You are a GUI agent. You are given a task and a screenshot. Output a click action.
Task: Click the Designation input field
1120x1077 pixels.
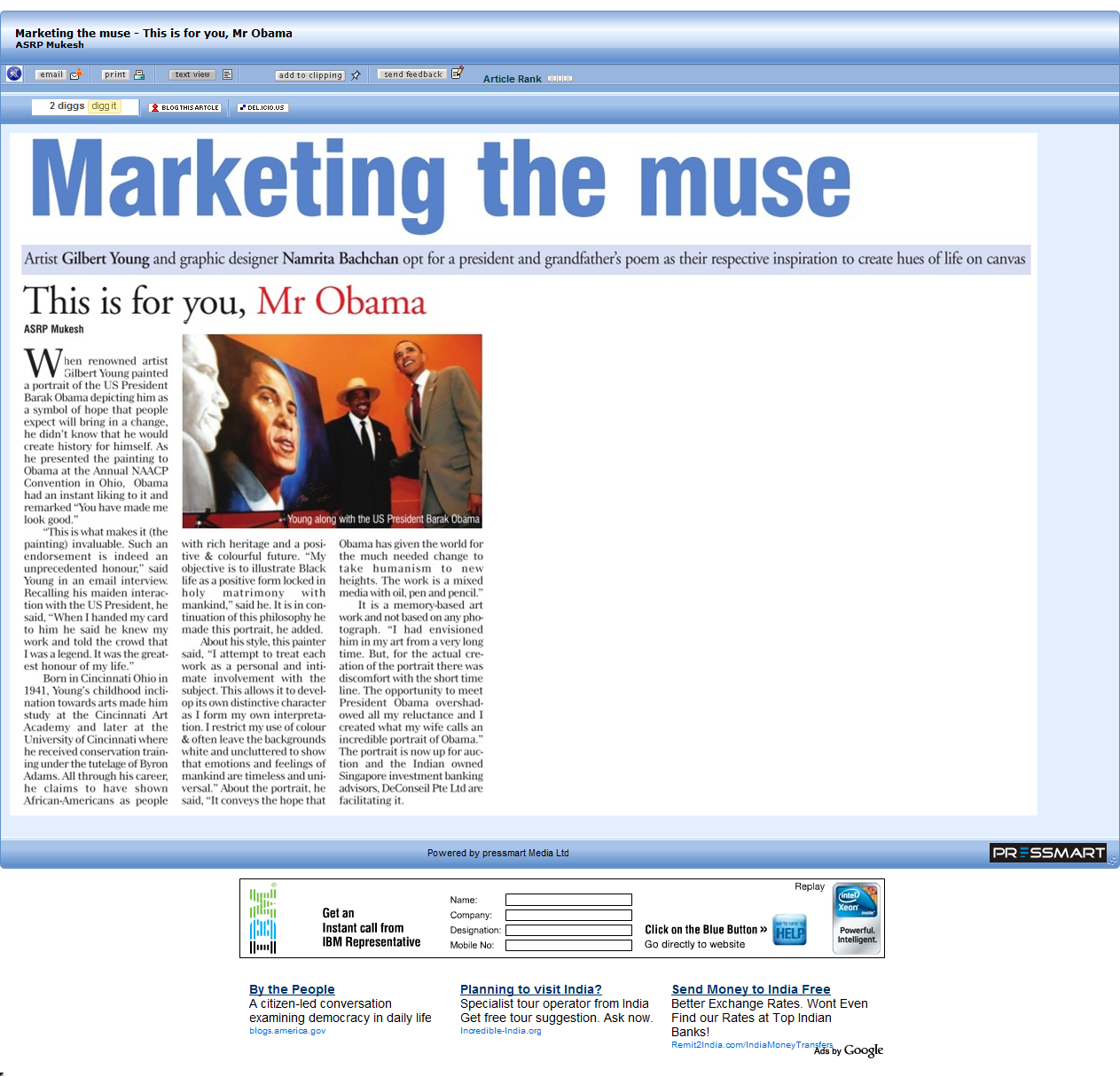568,930
